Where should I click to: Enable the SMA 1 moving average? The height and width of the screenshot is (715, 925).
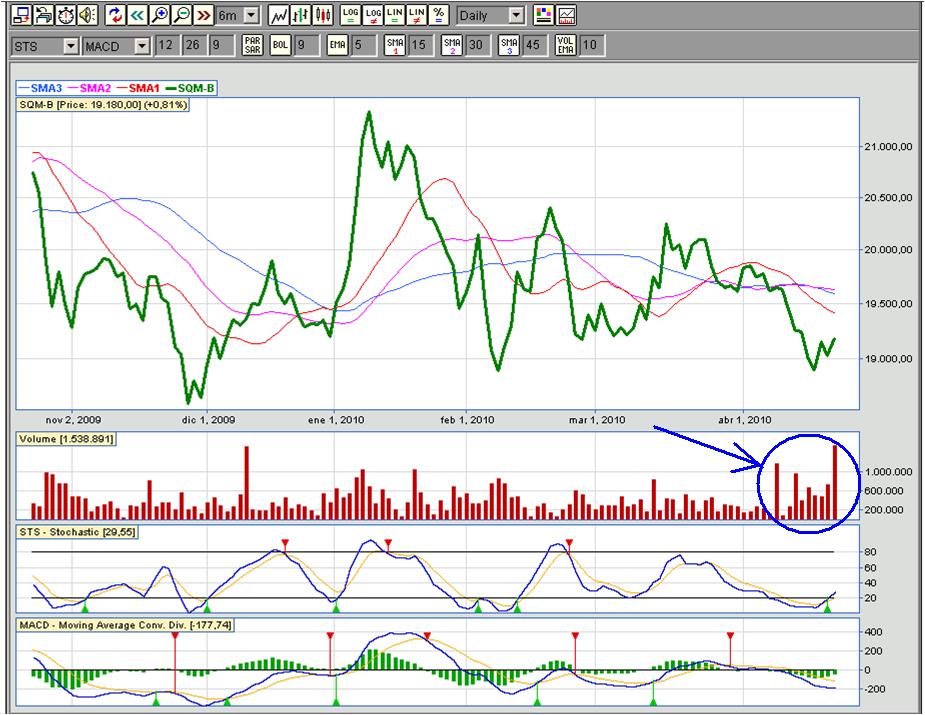pyautogui.click(x=395, y=45)
